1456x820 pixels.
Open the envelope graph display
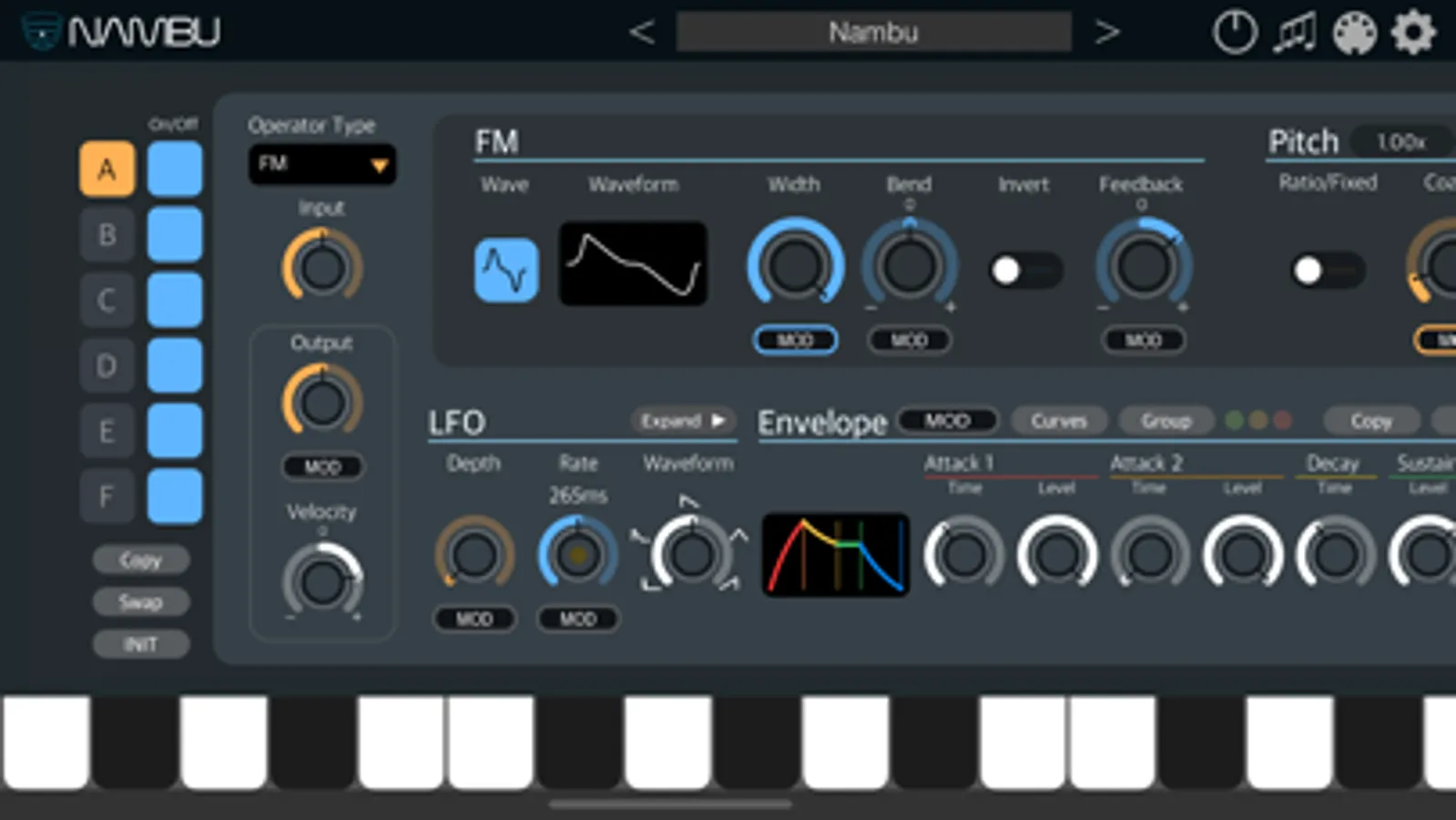coord(836,555)
